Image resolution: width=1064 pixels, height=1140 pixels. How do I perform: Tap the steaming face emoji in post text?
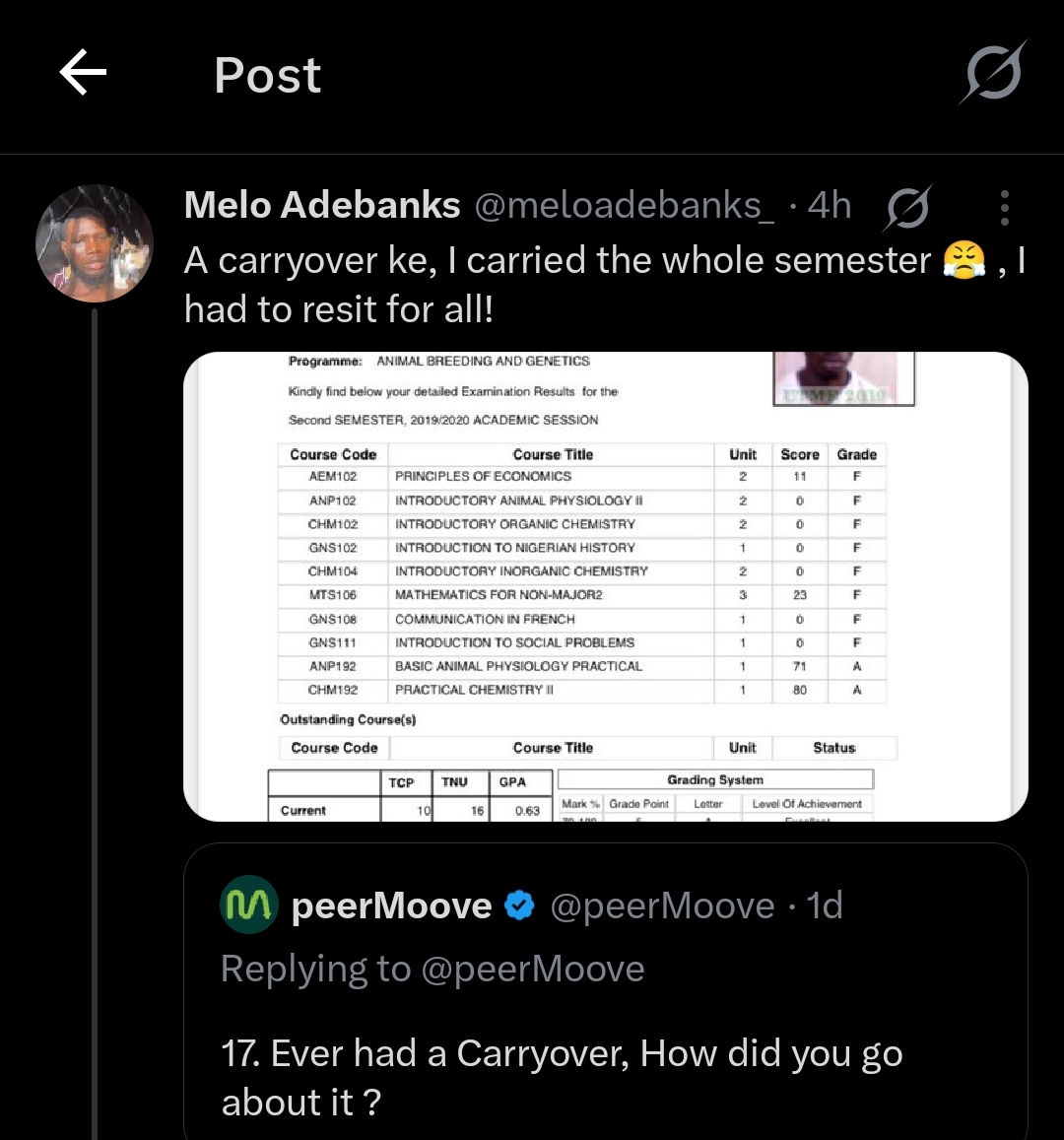(x=964, y=260)
